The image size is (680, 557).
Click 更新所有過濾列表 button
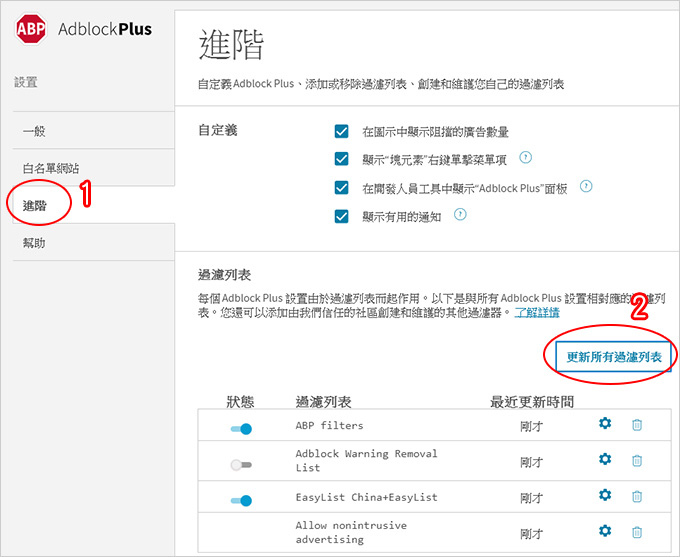(614, 357)
